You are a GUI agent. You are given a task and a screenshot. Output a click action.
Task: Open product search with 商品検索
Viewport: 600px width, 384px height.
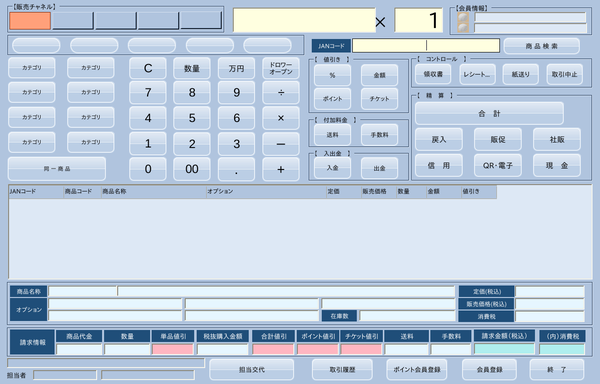pos(541,46)
